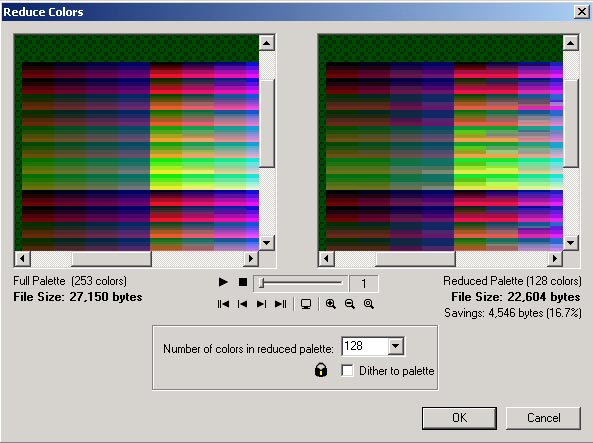Zoom in with plus magnifier
Viewport: 593px width, 443px height.
coord(331,304)
